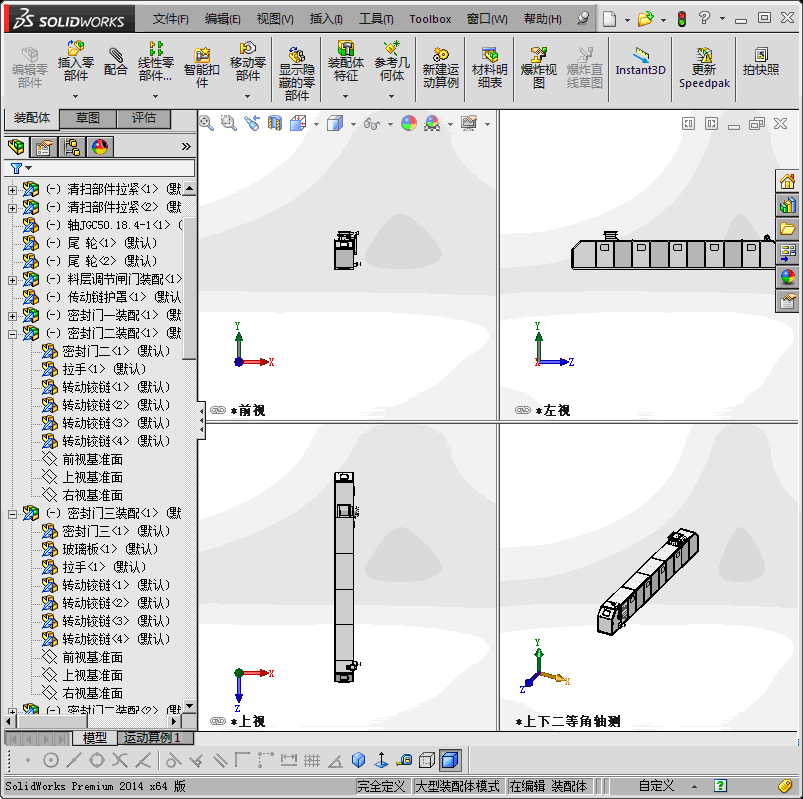The height and width of the screenshot is (799, 803).
Task: Switch to 模型 bottom tab
Action: click(x=95, y=738)
